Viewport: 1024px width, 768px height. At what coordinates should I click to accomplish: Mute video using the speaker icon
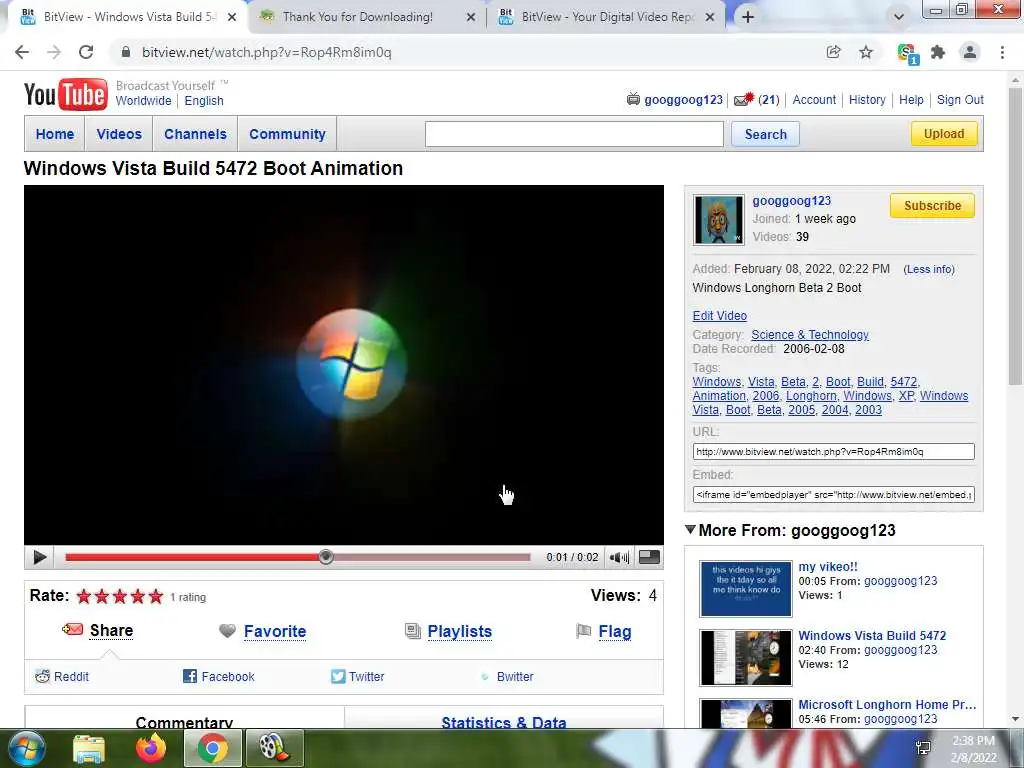click(x=619, y=557)
